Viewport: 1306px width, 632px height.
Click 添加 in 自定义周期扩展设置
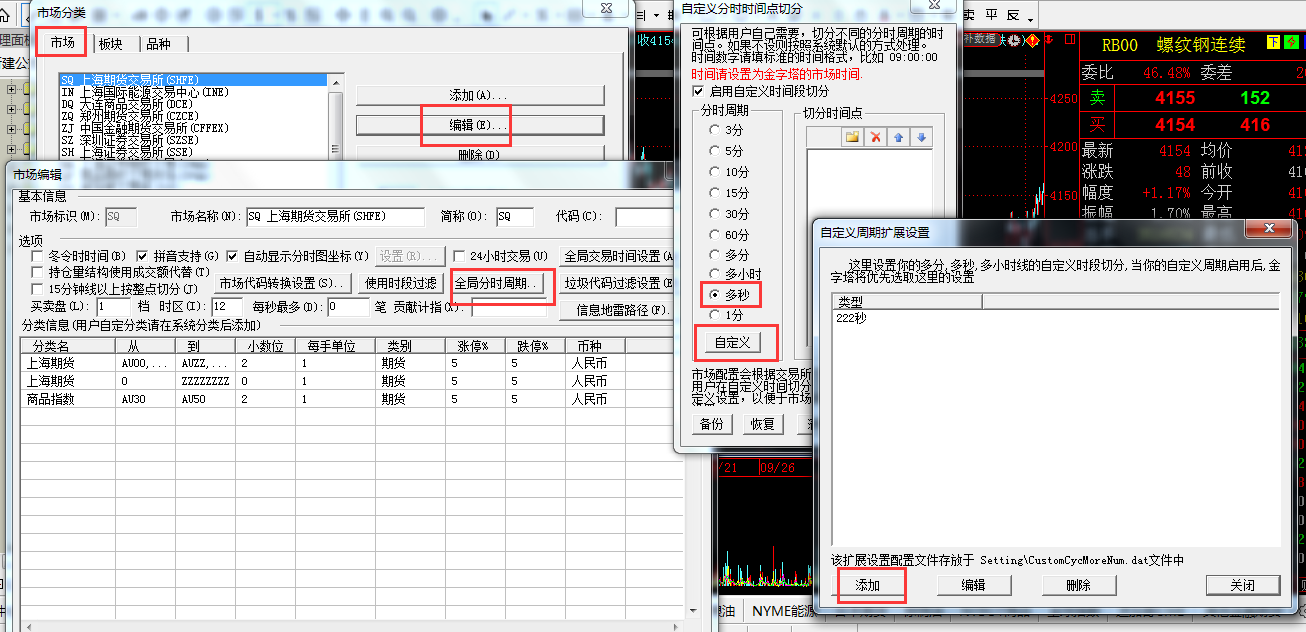click(x=868, y=585)
